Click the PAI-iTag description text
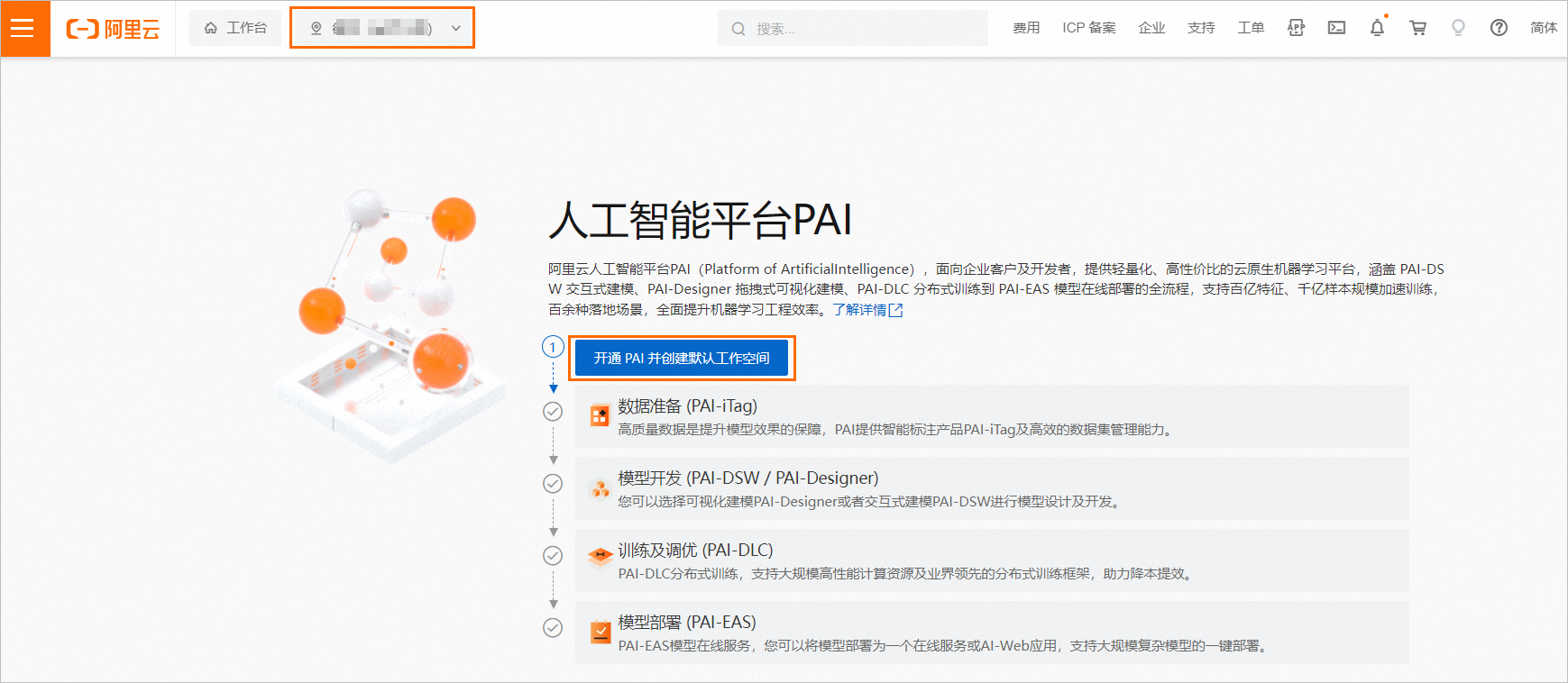This screenshot has width=1568, height=683. tap(897, 430)
